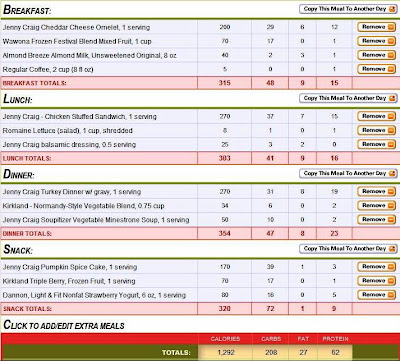Remove Jenny Craig Turkey Dinner w/ gravy

click(x=376, y=192)
